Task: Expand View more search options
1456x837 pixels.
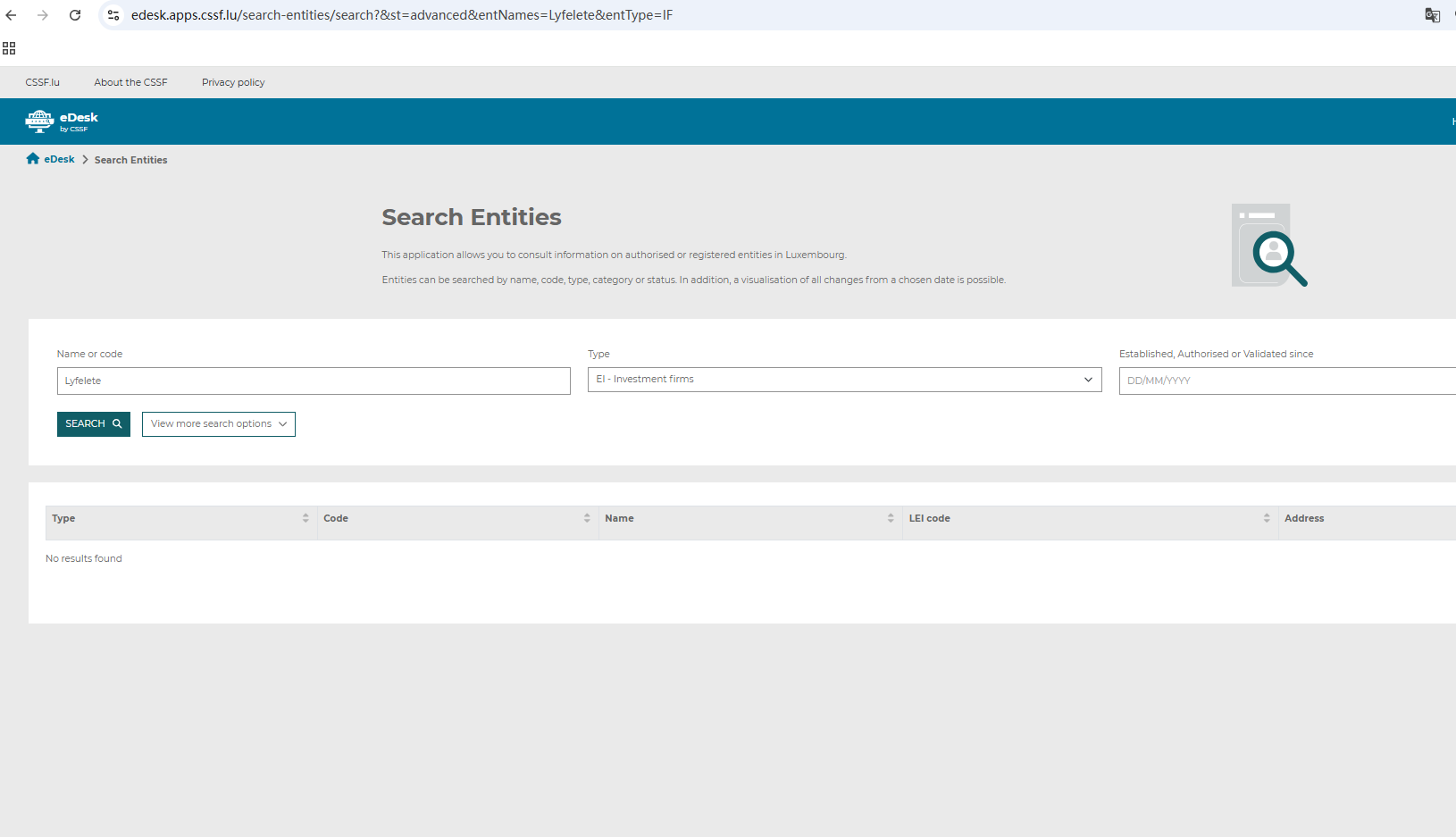Action: pos(219,424)
